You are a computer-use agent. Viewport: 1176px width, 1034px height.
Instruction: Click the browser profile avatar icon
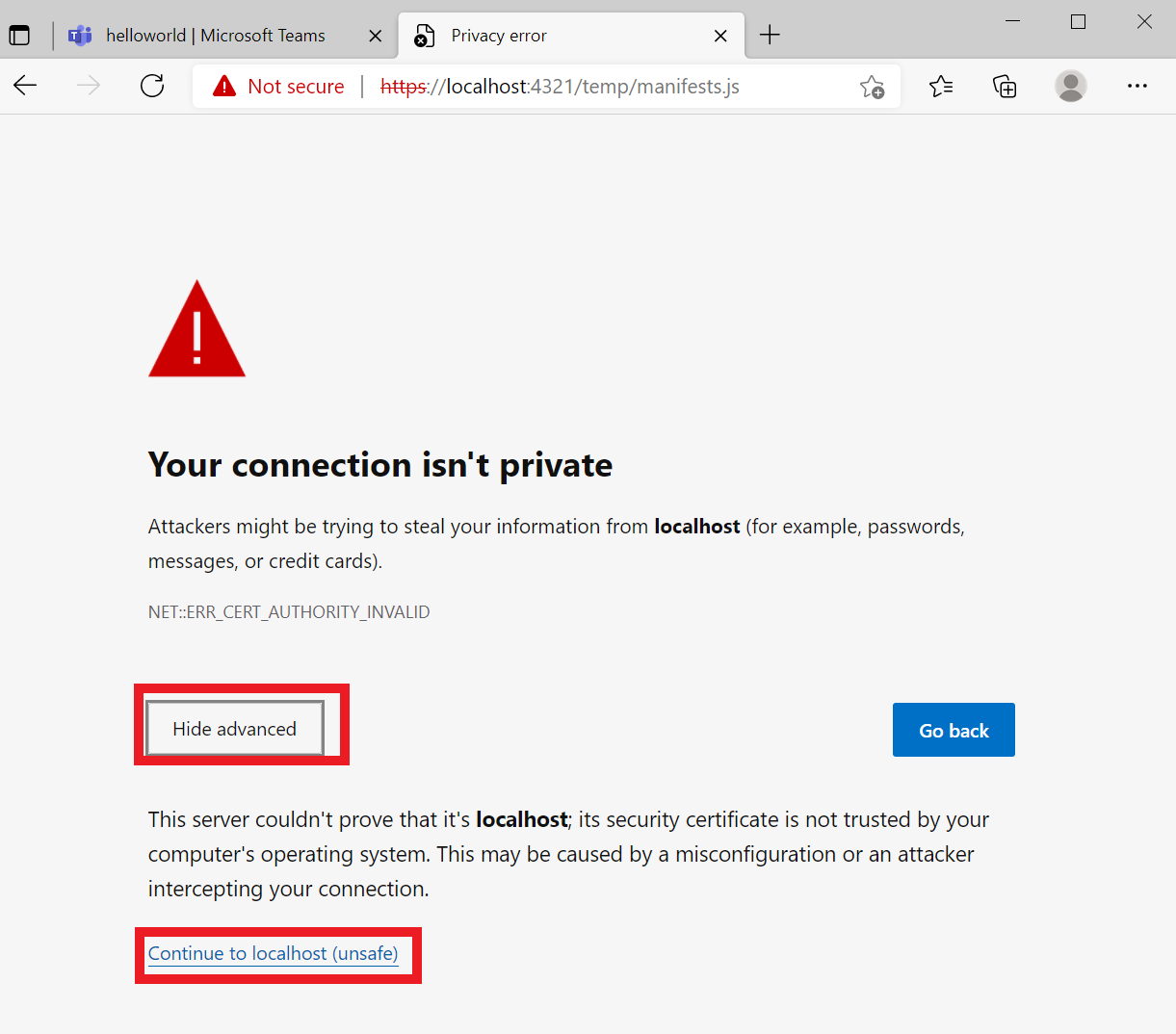point(1071,86)
